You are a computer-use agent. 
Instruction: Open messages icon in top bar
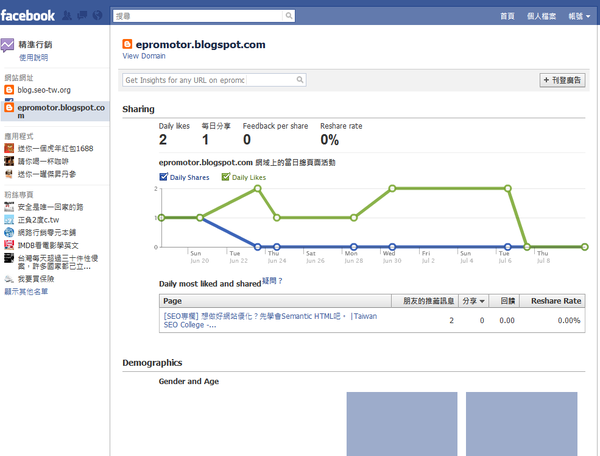82,16
